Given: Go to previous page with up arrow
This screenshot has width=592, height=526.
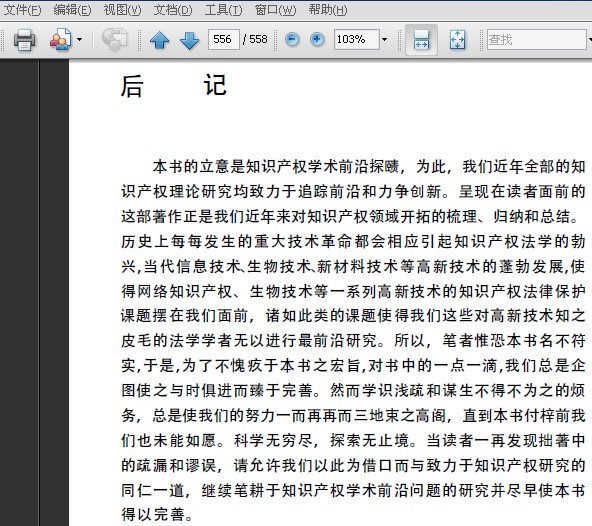Looking at the screenshot, I should point(159,40).
